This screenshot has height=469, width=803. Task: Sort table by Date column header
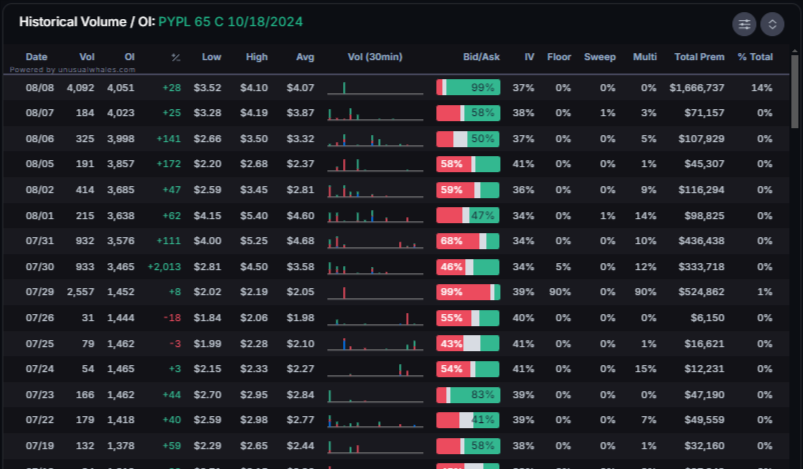pos(36,57)
